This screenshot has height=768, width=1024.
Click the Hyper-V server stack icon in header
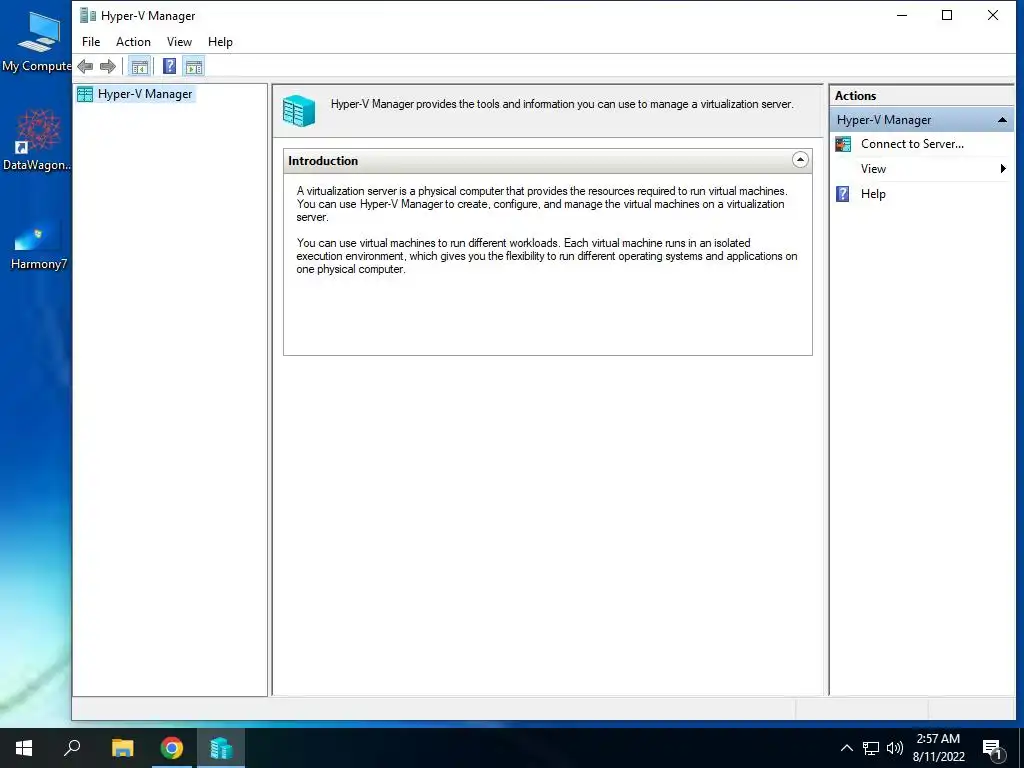(299, 110)
